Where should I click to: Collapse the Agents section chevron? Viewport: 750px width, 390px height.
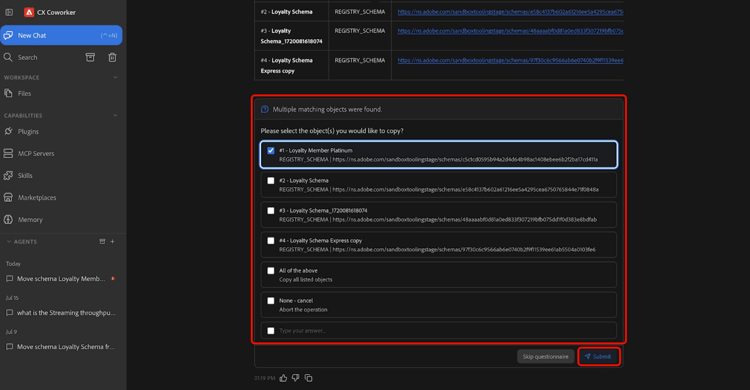click(9, 242)
